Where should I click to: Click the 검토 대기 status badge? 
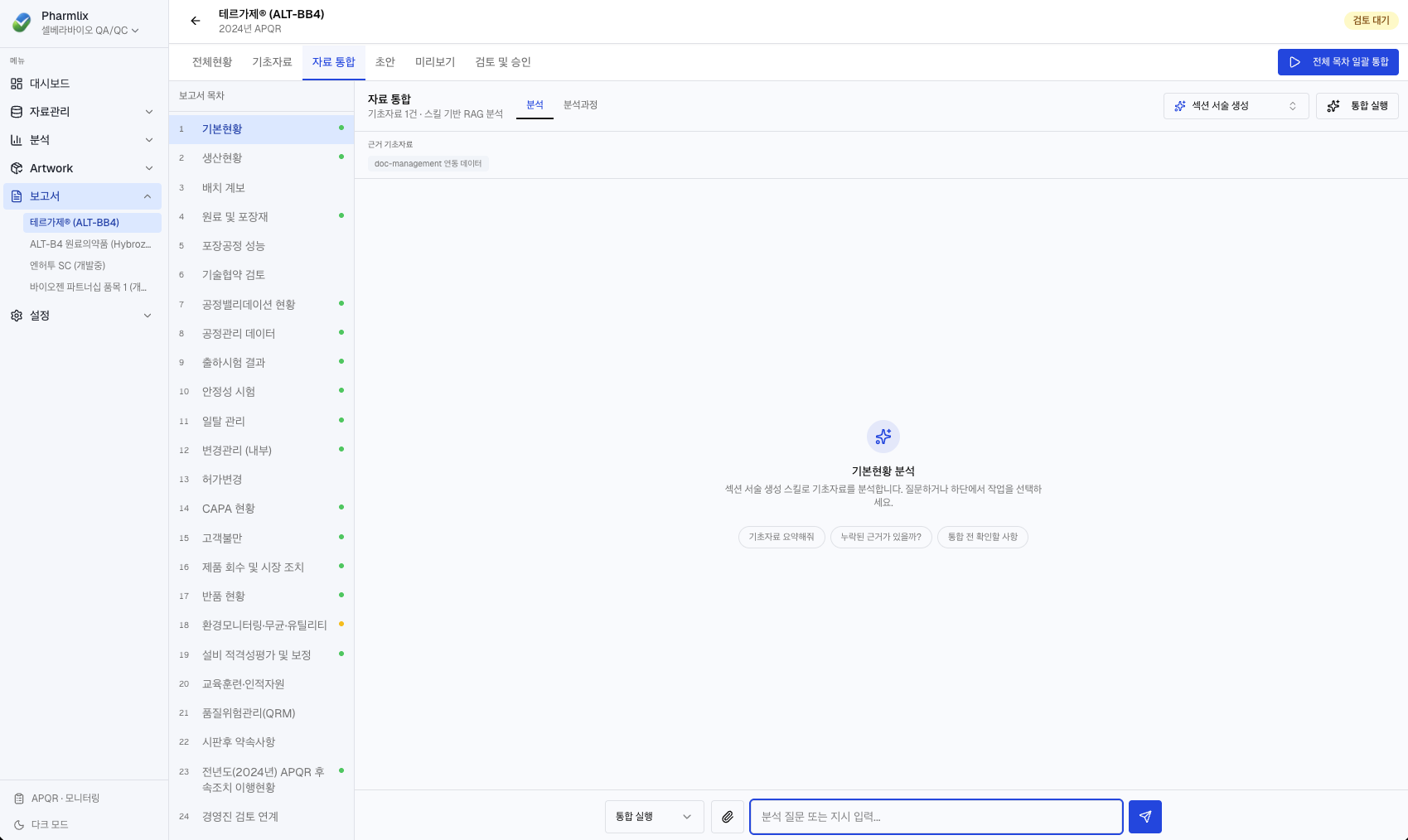1372,21
